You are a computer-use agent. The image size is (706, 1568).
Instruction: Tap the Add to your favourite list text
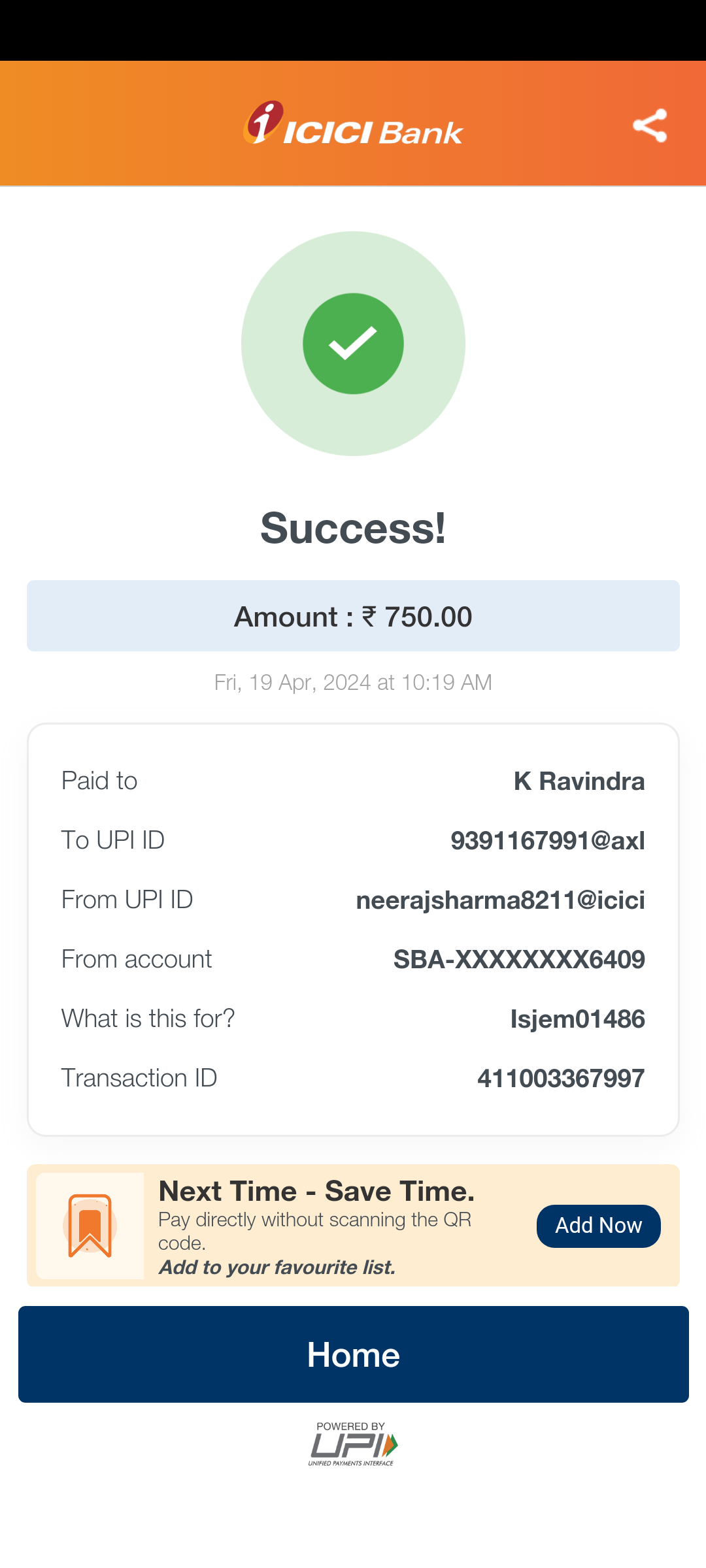point(277,1267)
